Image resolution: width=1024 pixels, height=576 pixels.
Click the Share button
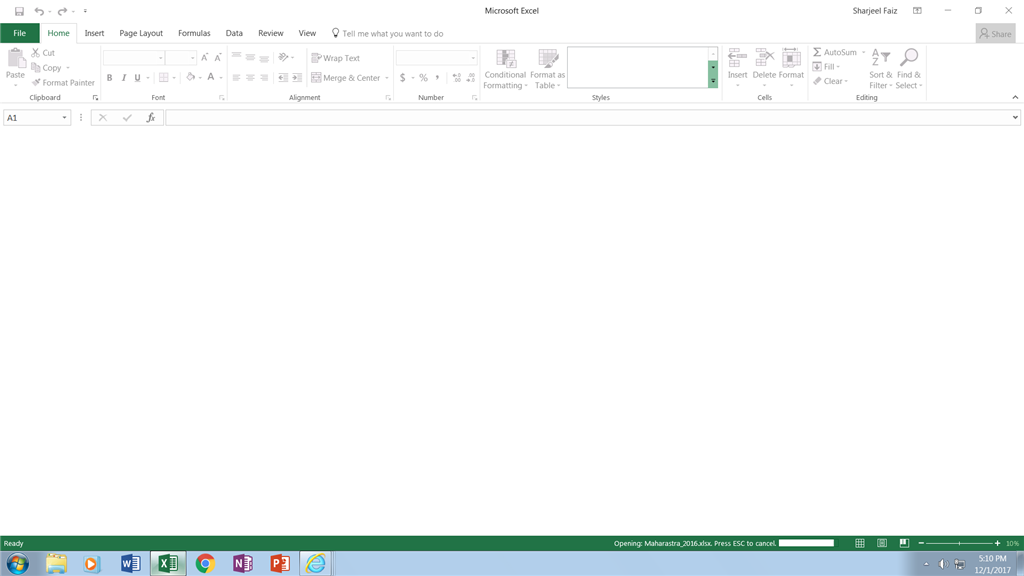coord(995,33)
